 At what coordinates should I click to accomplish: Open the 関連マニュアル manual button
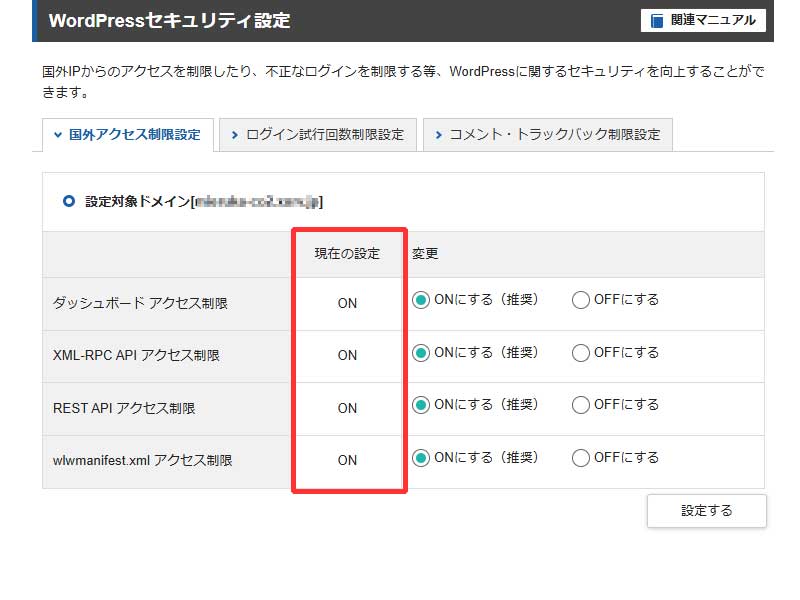(x=703, y=20)
